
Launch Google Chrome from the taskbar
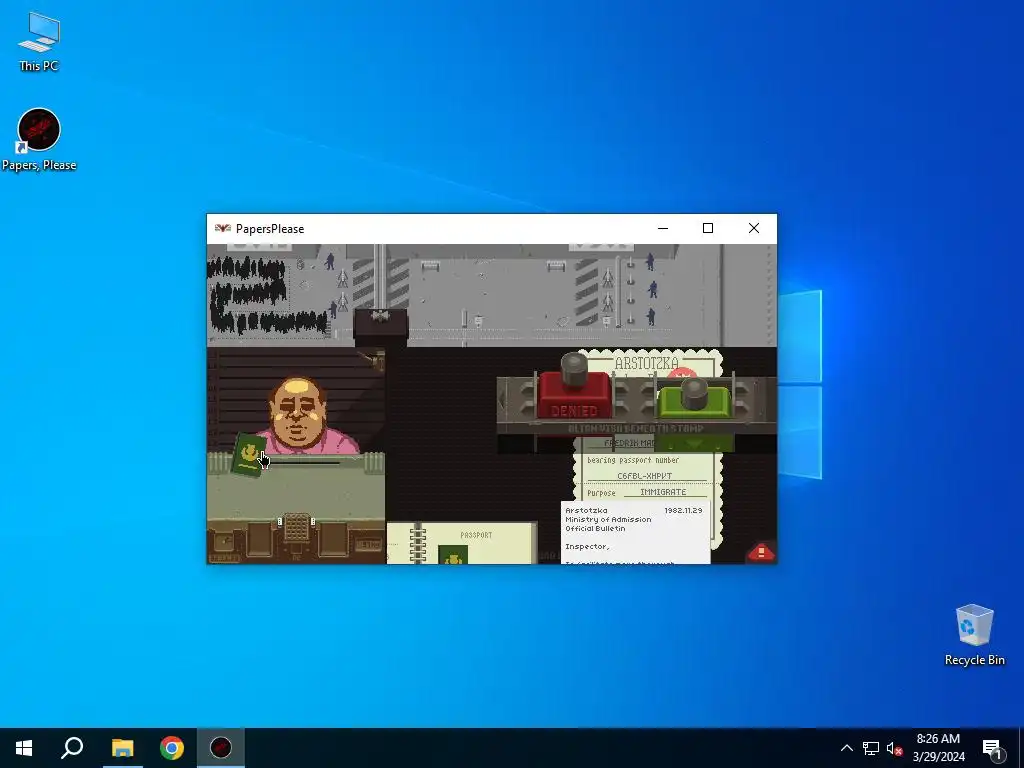(x=172, y=748)
